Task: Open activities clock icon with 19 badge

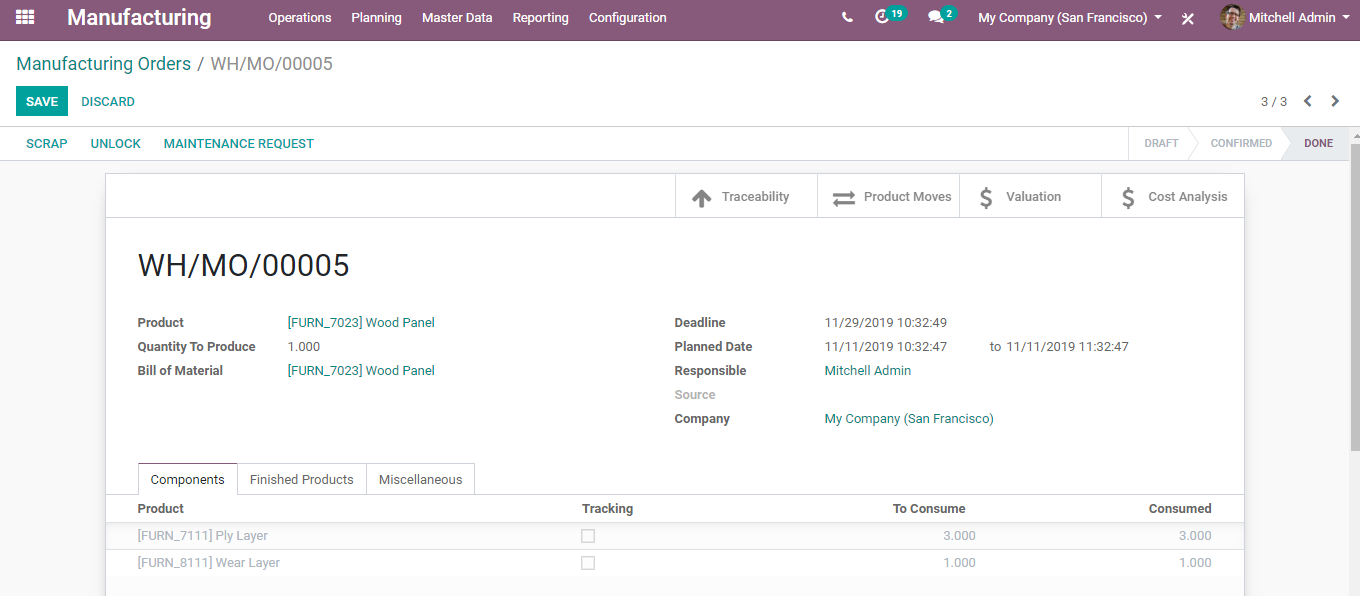Action: [881, 17]
